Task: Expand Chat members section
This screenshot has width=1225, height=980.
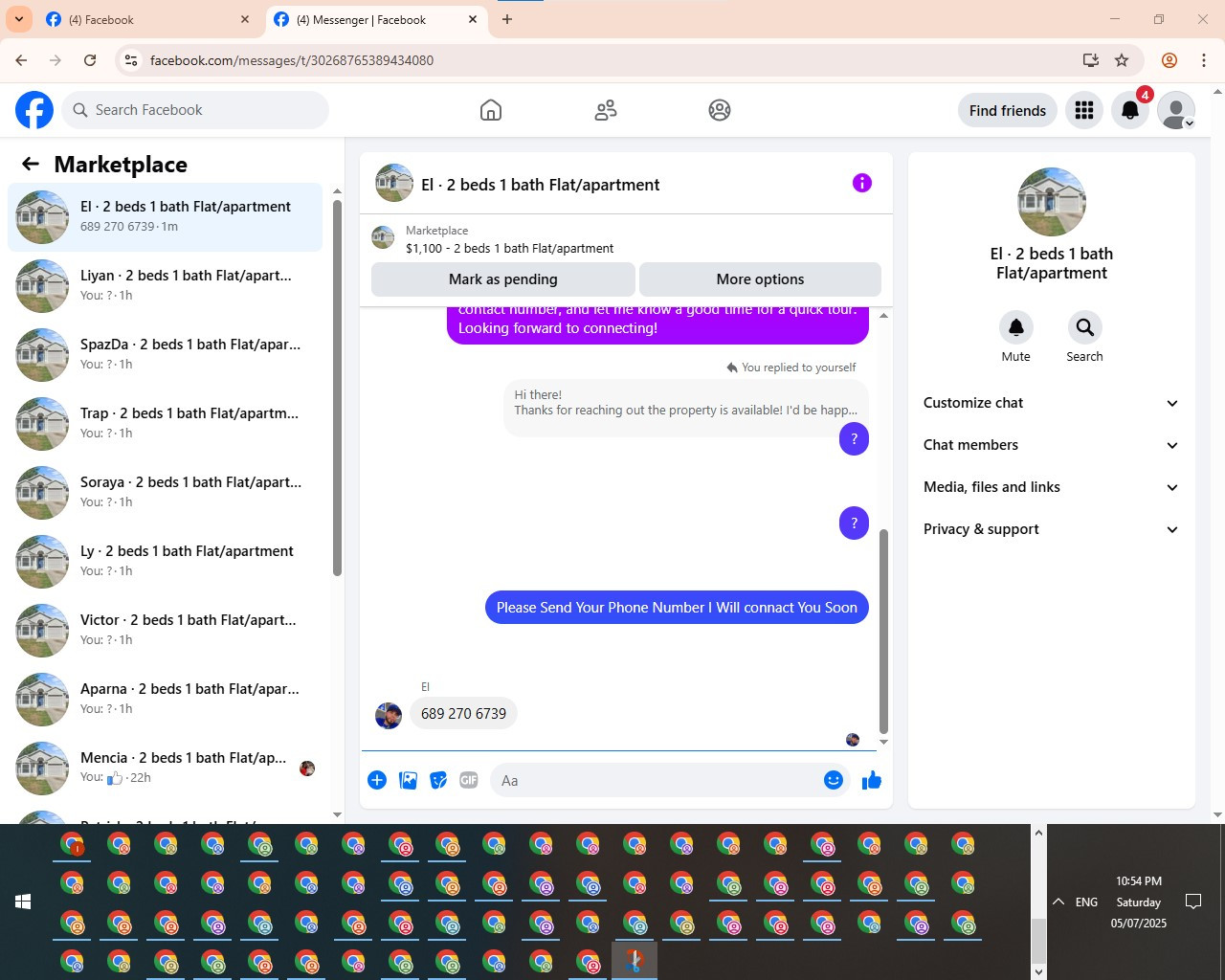Action: tap(1051, 445)
